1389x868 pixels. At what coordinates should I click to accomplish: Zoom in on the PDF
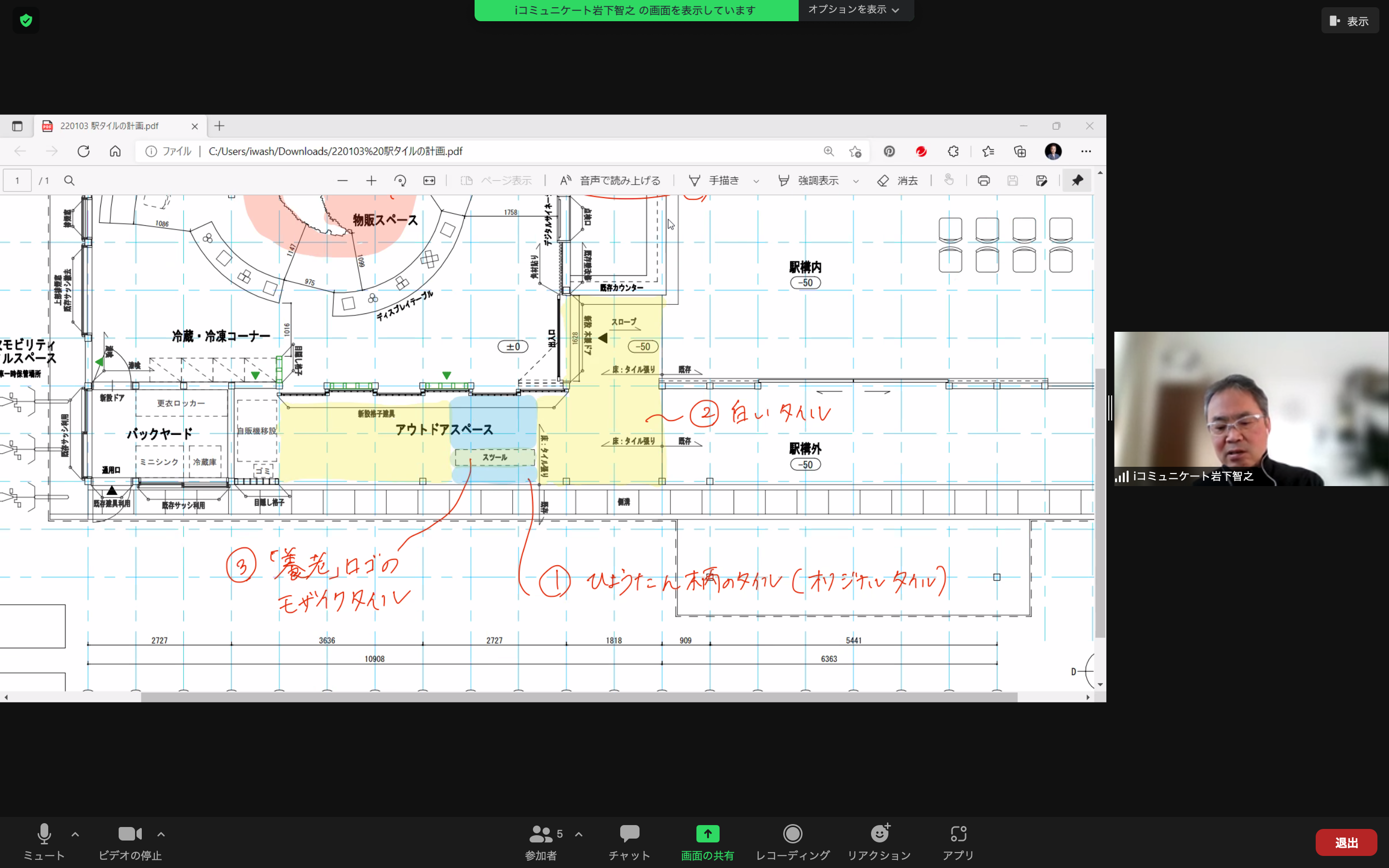(x=371, y=181)
